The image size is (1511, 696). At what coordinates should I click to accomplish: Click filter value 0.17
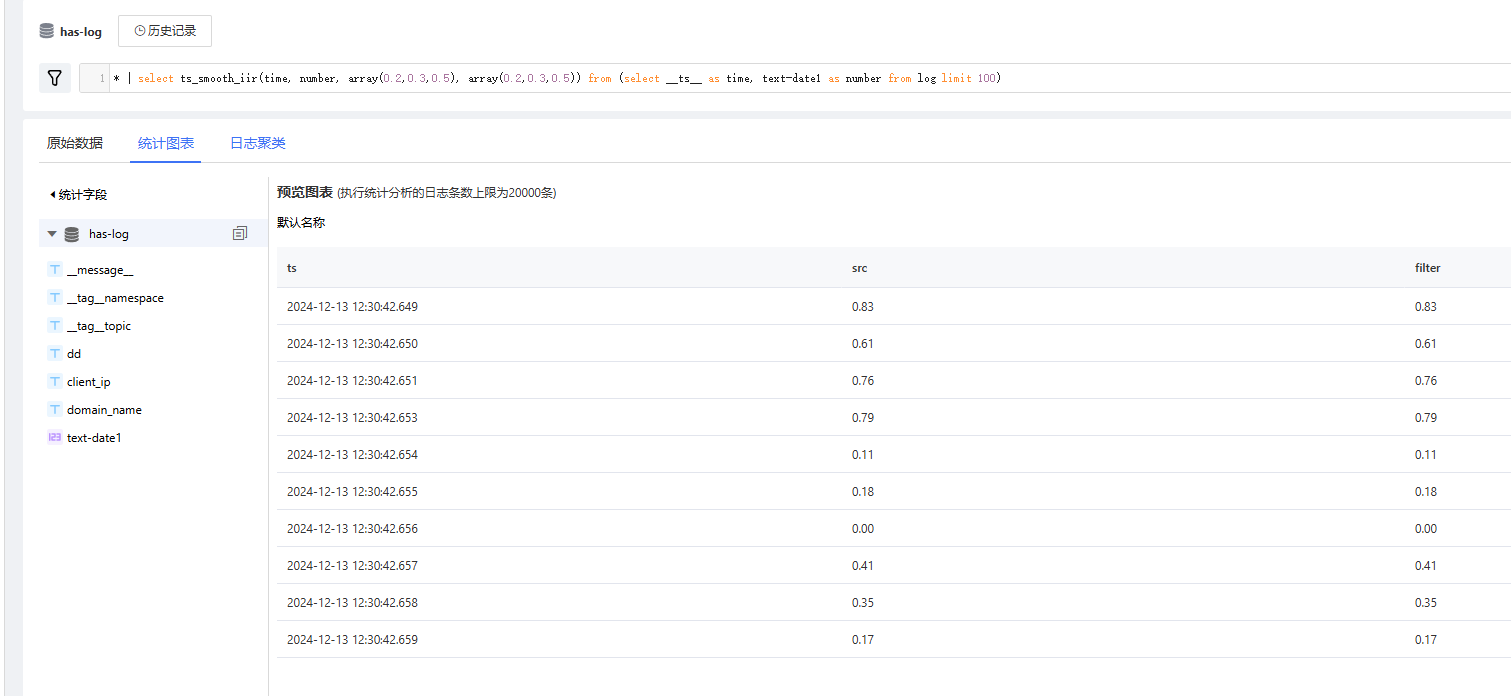1426,640
